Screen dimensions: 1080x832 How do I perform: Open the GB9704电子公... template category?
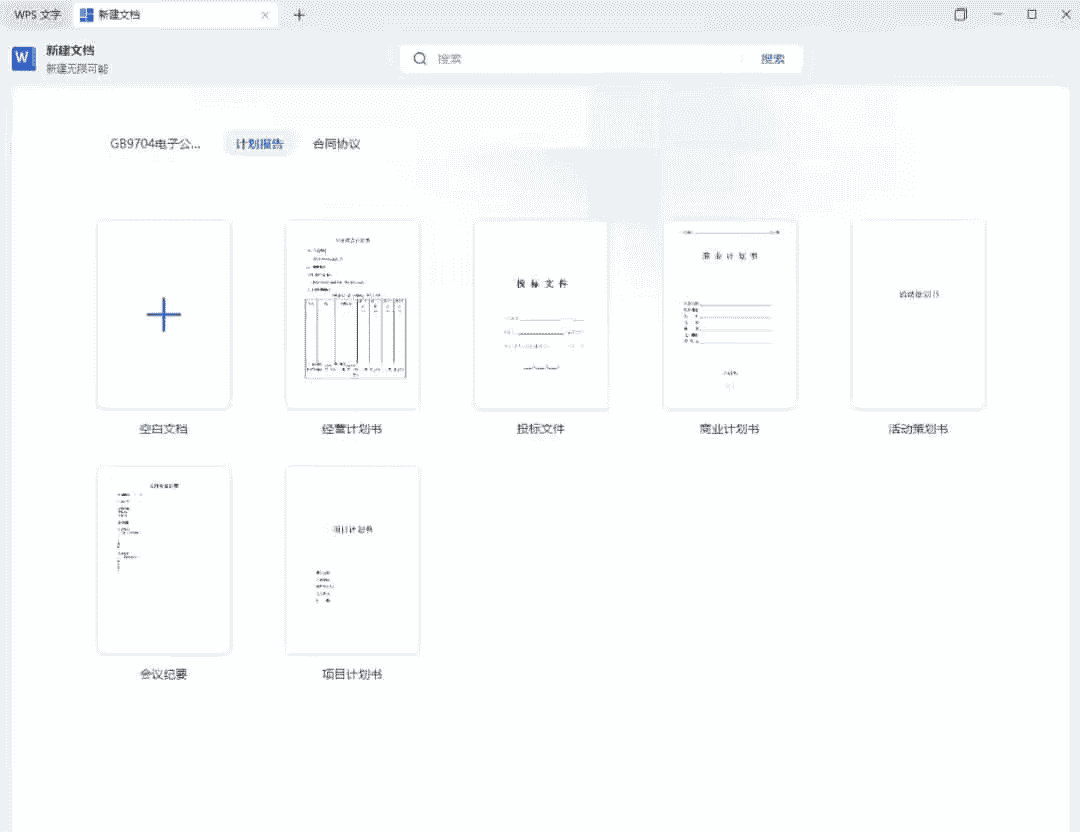click(155, 144)
